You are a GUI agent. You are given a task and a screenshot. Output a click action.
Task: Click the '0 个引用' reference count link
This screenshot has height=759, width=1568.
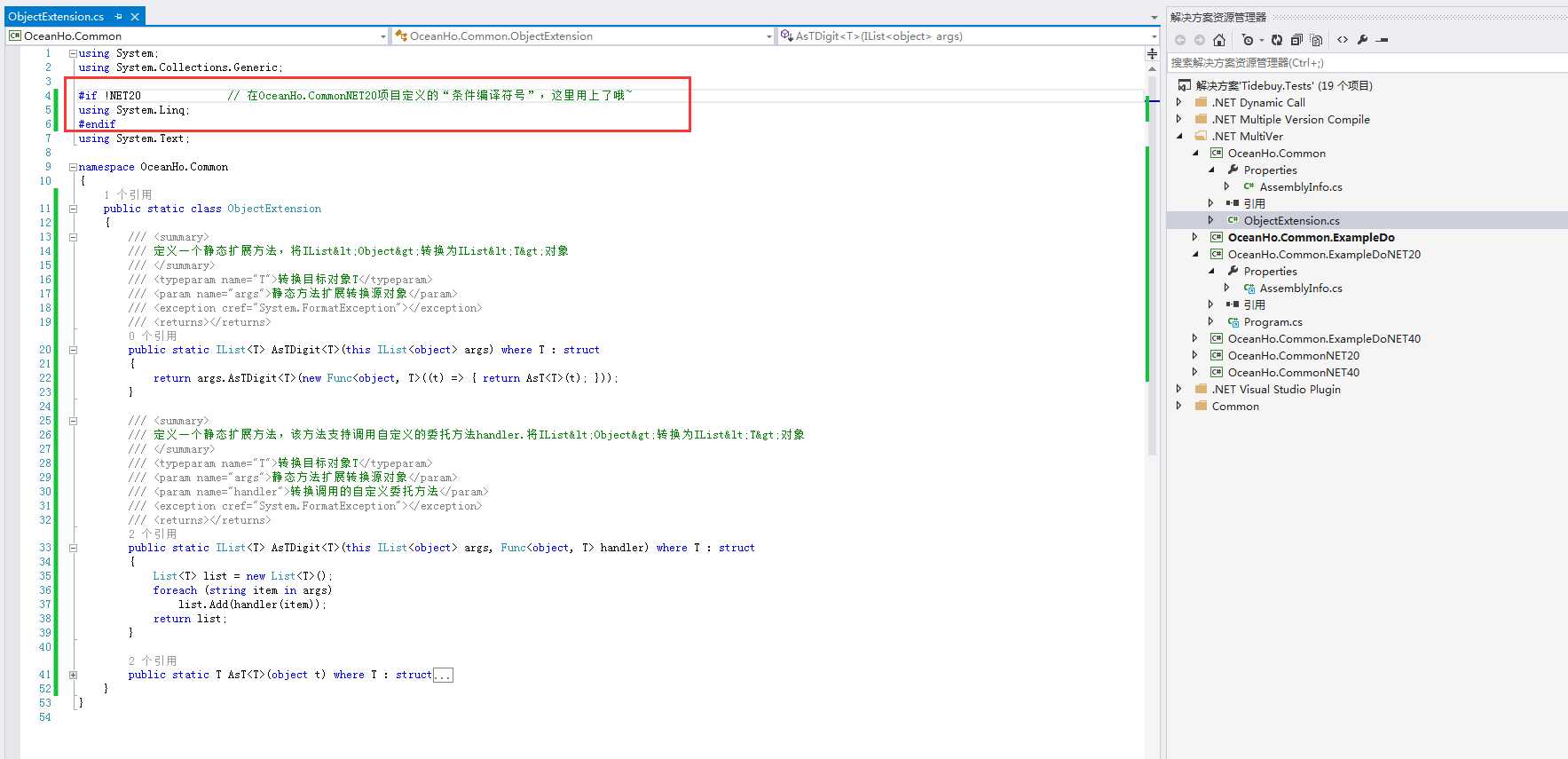click(153, 336)
